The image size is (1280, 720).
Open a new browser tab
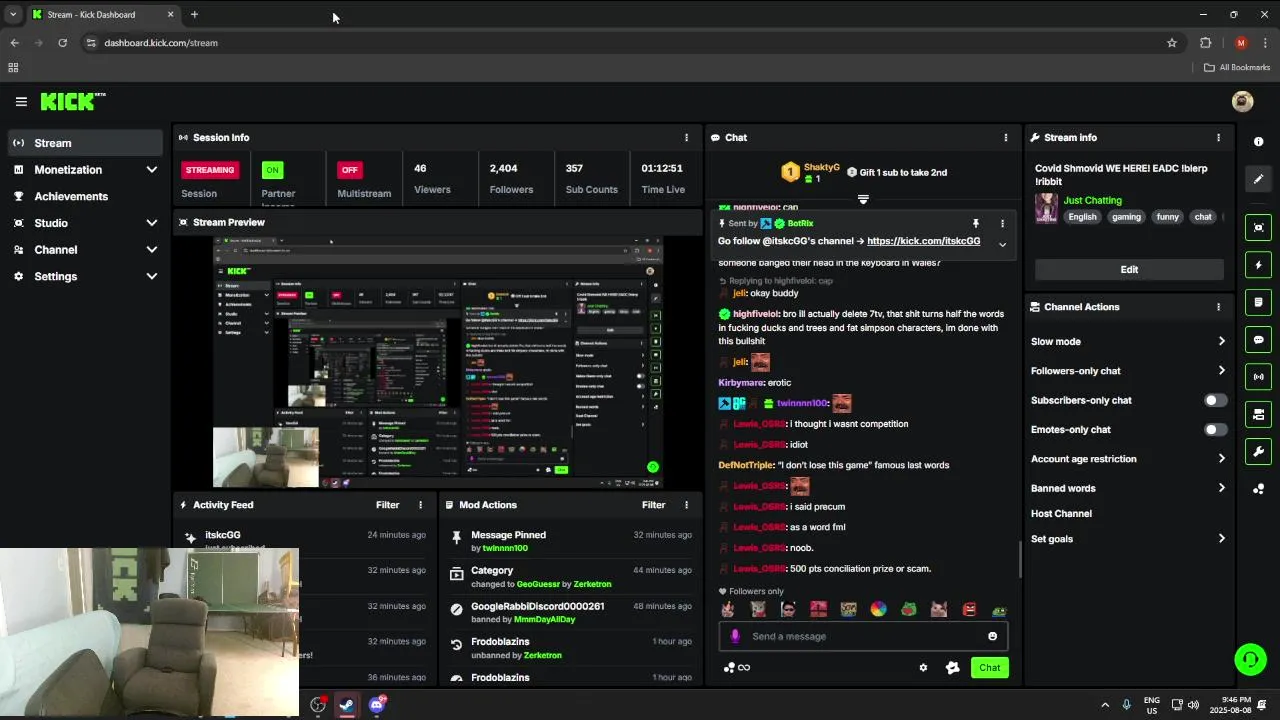[x=194, y=15]
